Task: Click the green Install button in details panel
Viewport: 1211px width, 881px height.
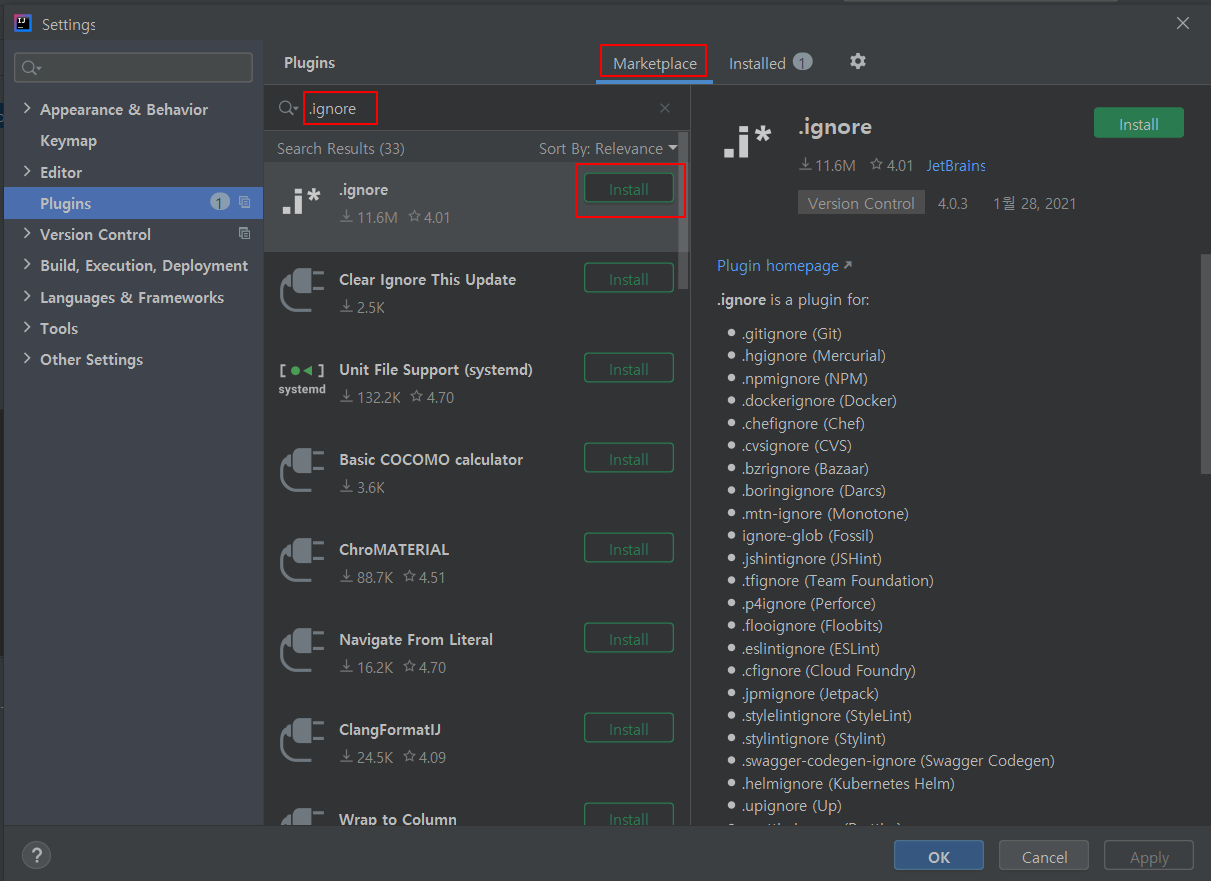Action: point(1139,124)
